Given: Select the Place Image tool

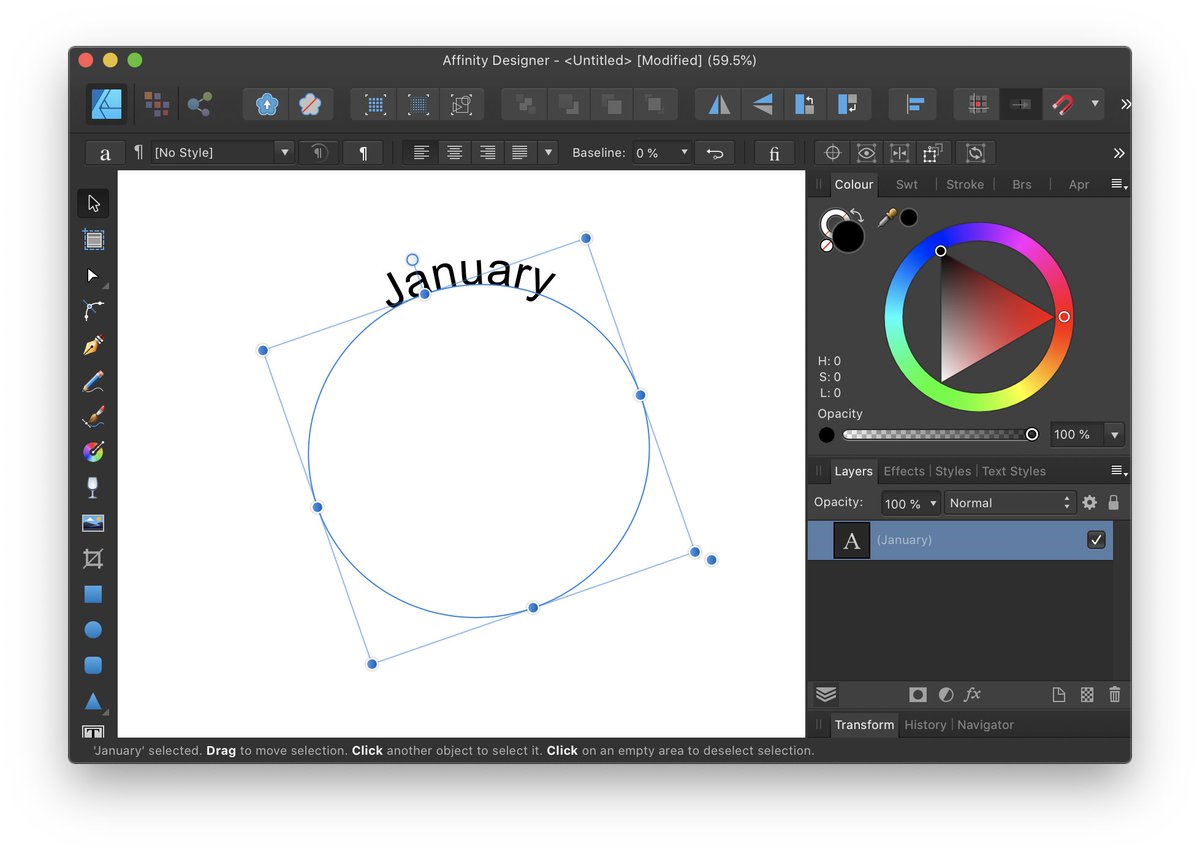Looking at the screenshot, I should coord(93,523).
